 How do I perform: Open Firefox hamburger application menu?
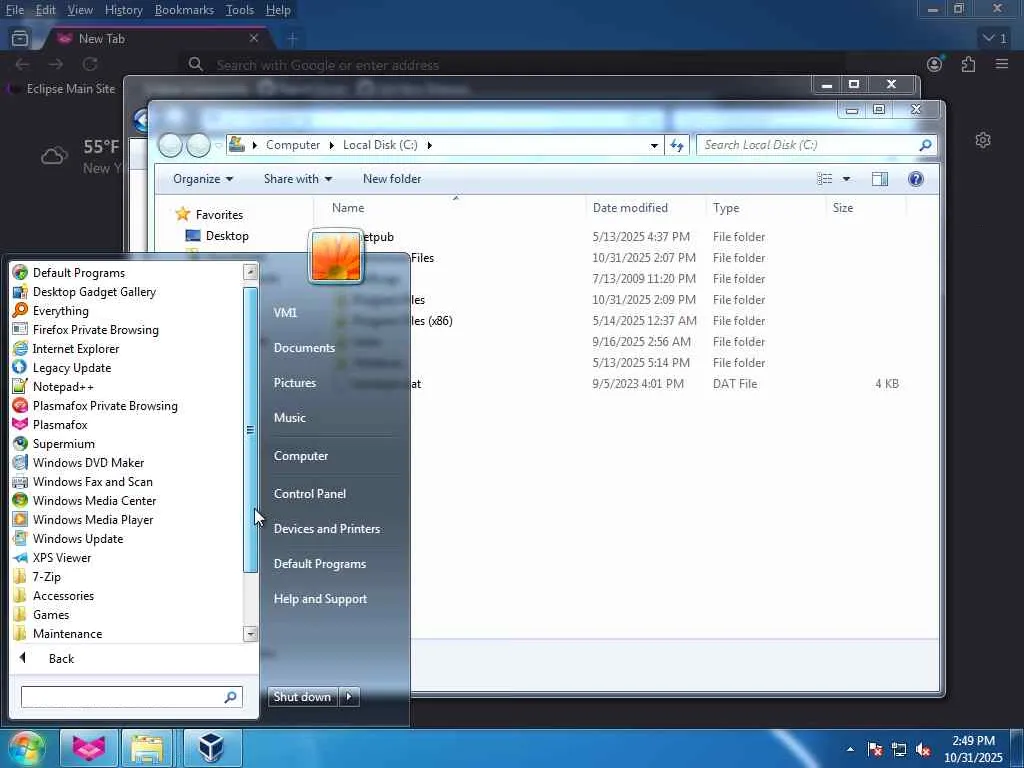click(x=1001, y=64)
